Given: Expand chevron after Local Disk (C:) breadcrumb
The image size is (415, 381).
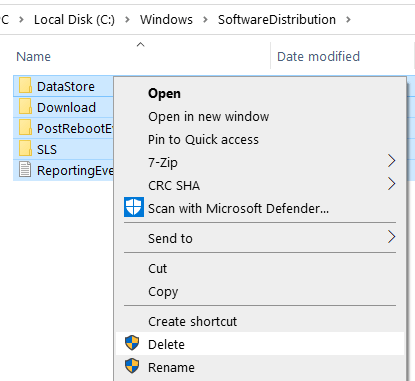Looking at the screenshot, I should pos(127,20).
